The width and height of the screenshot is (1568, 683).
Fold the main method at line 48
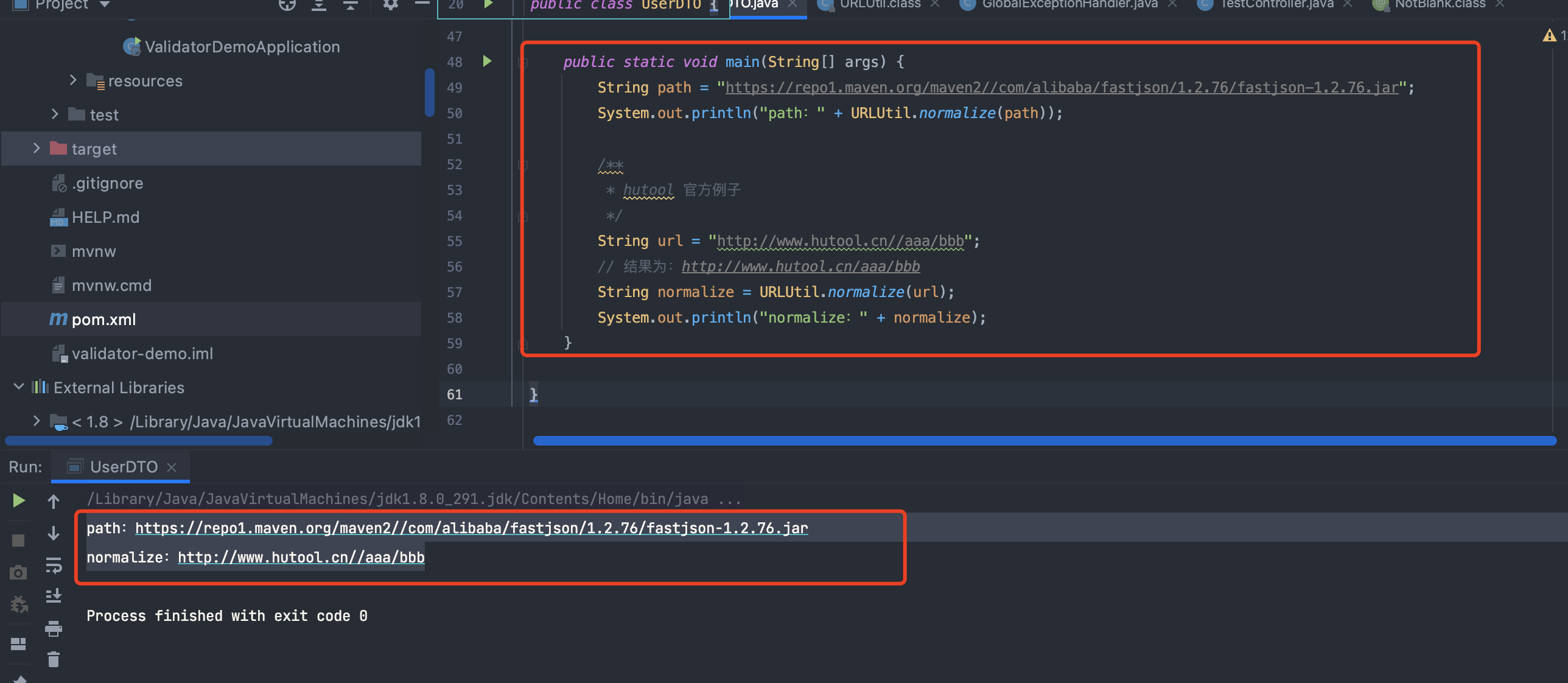click(523, 62)
